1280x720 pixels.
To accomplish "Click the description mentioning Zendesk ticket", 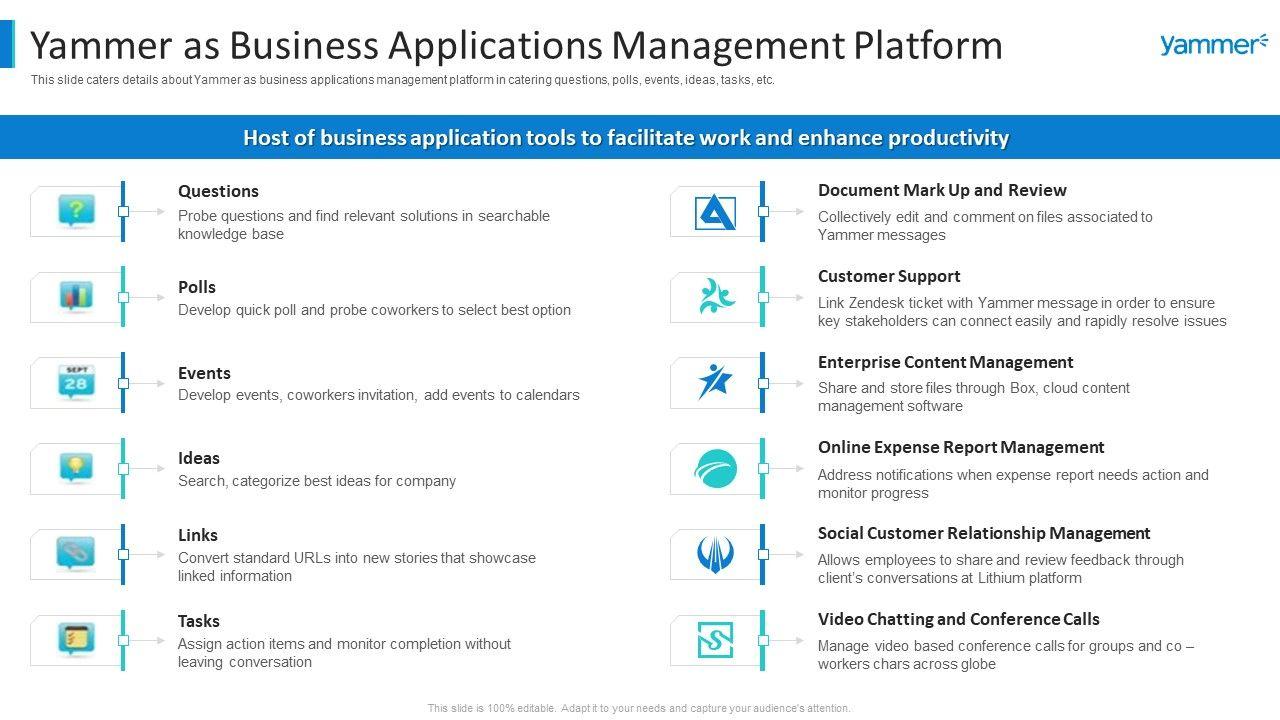I will [x=1022, y=312].
